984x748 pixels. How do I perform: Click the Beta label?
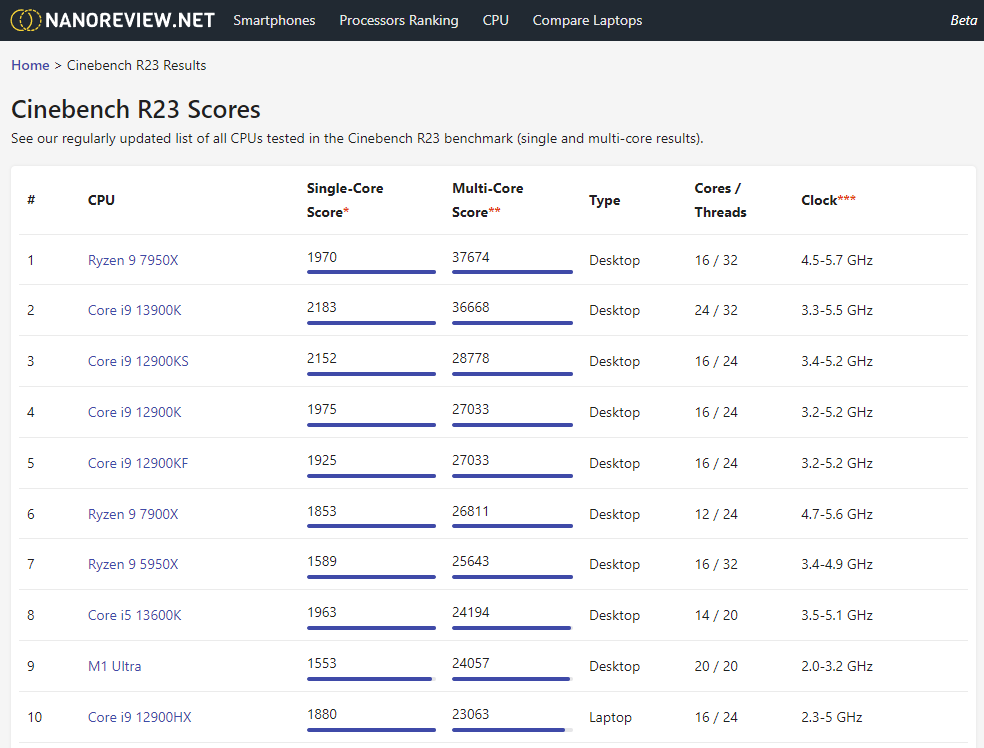(963, 20)
